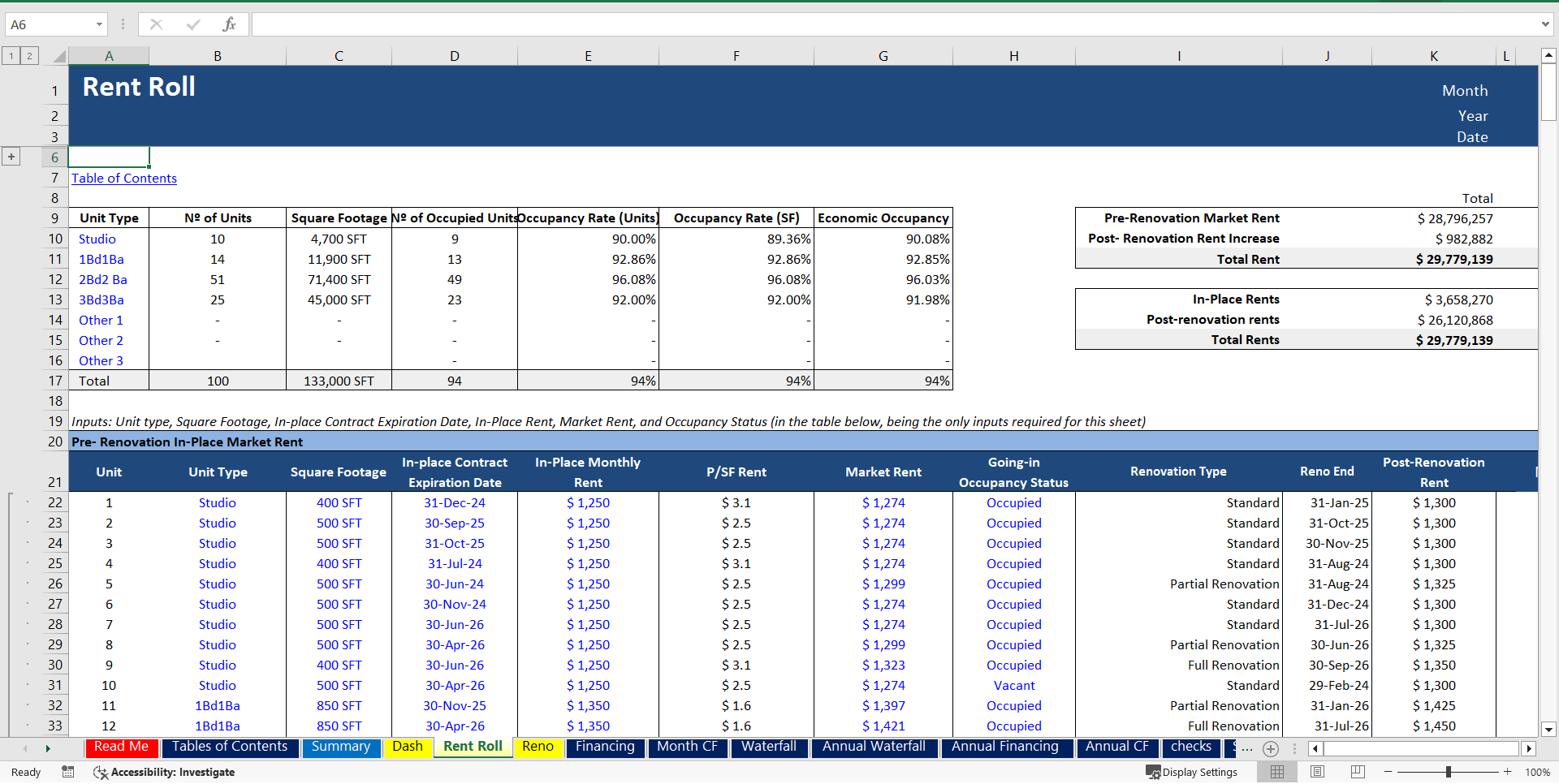This screenshot has height=784, width=1559.
Task: Open Page Break Preview view
Action: [x=1357, y=772]
